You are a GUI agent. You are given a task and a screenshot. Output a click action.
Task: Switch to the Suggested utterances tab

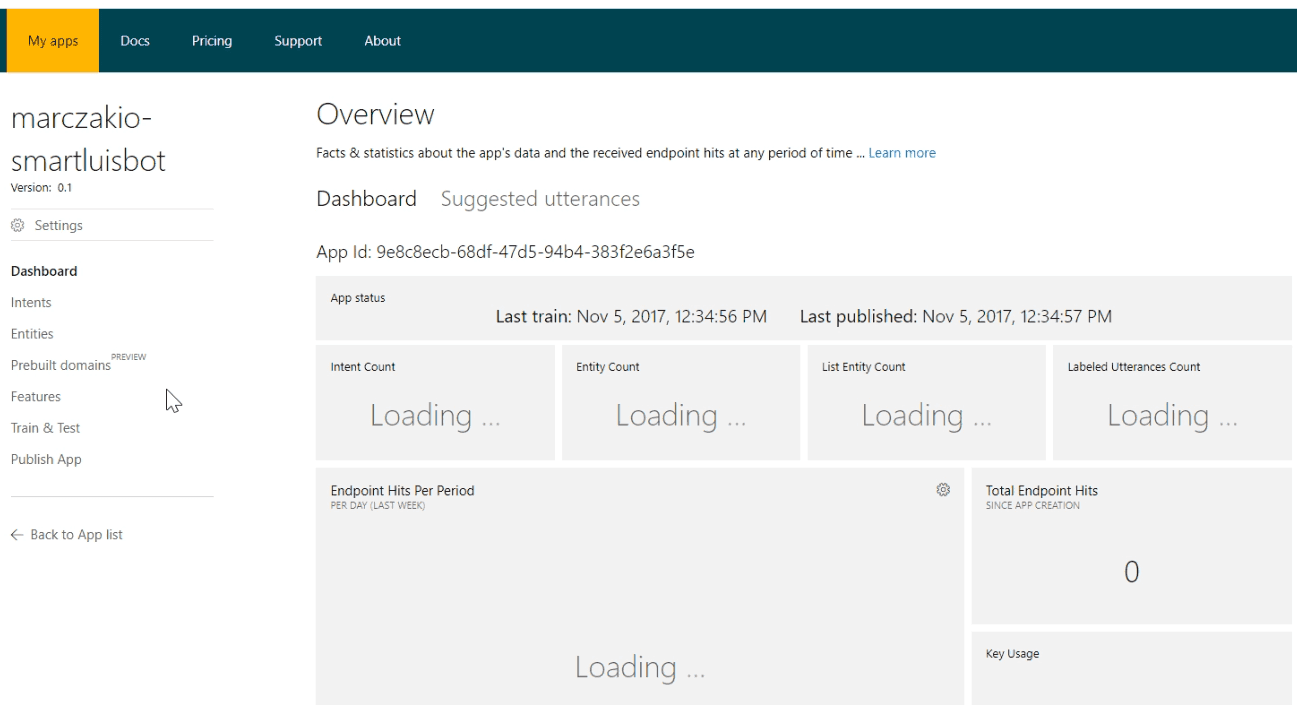[x=540, y=199]
